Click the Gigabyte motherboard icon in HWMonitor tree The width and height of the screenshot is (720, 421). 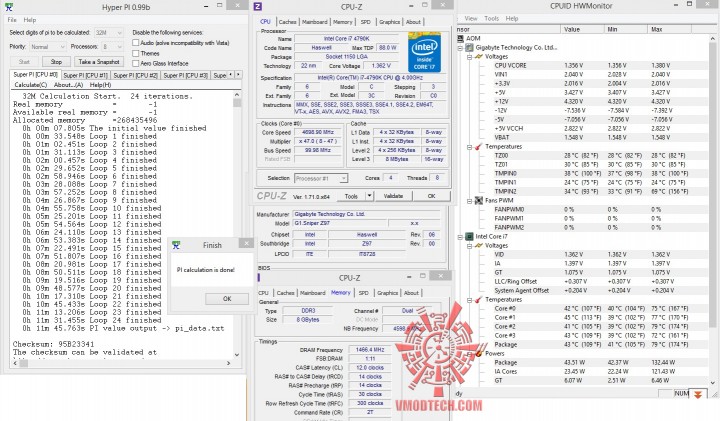[469, 47]
